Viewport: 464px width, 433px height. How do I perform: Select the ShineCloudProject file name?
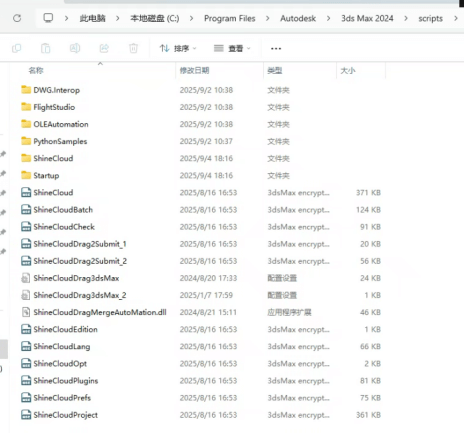[66, 415]
